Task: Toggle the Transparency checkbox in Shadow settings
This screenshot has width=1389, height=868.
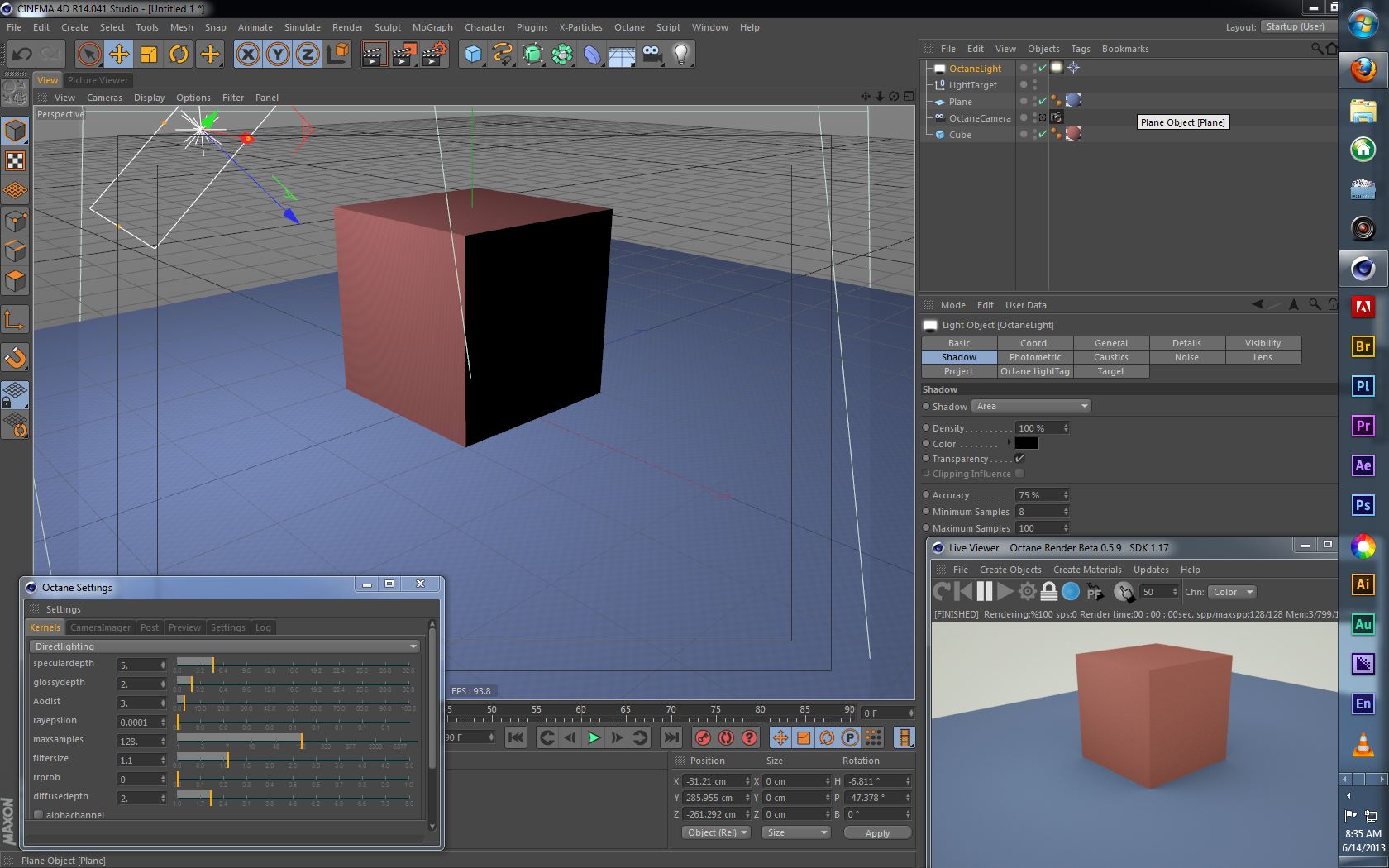Action: point(1019,458)
